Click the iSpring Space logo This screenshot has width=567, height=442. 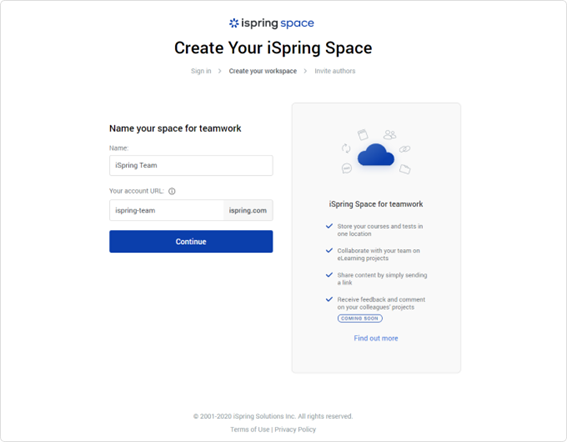pyautogui.click(x=272, y=23)
